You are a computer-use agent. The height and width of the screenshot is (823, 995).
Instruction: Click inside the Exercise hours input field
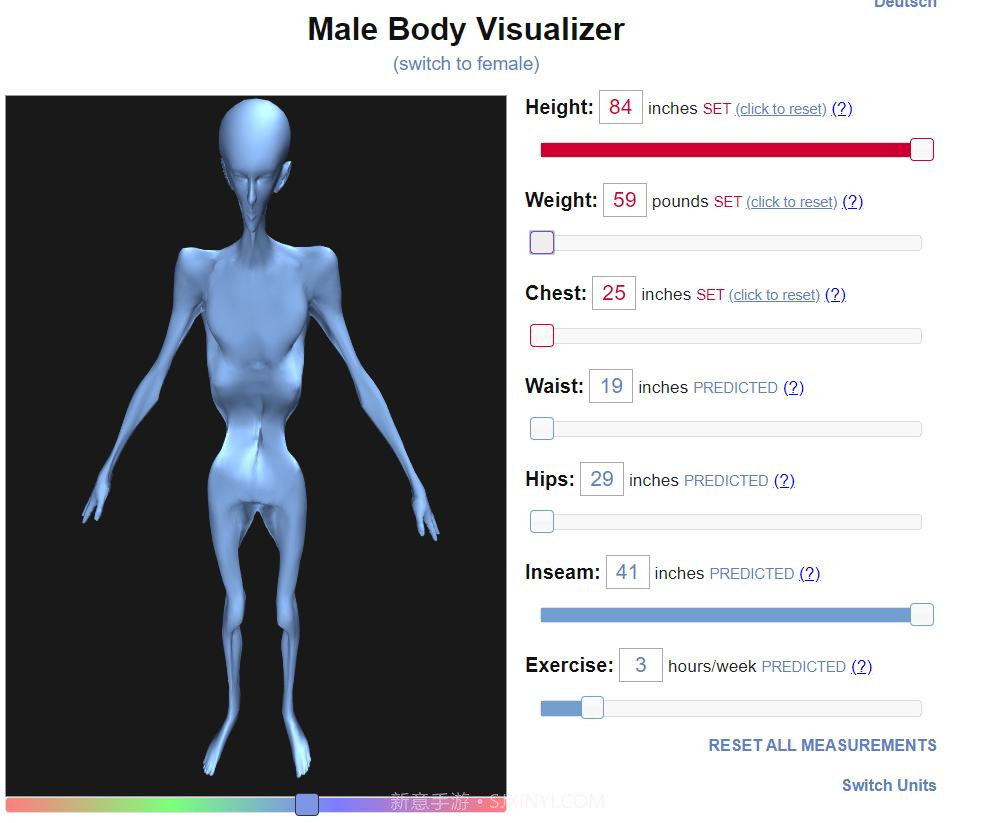point(641,665)
